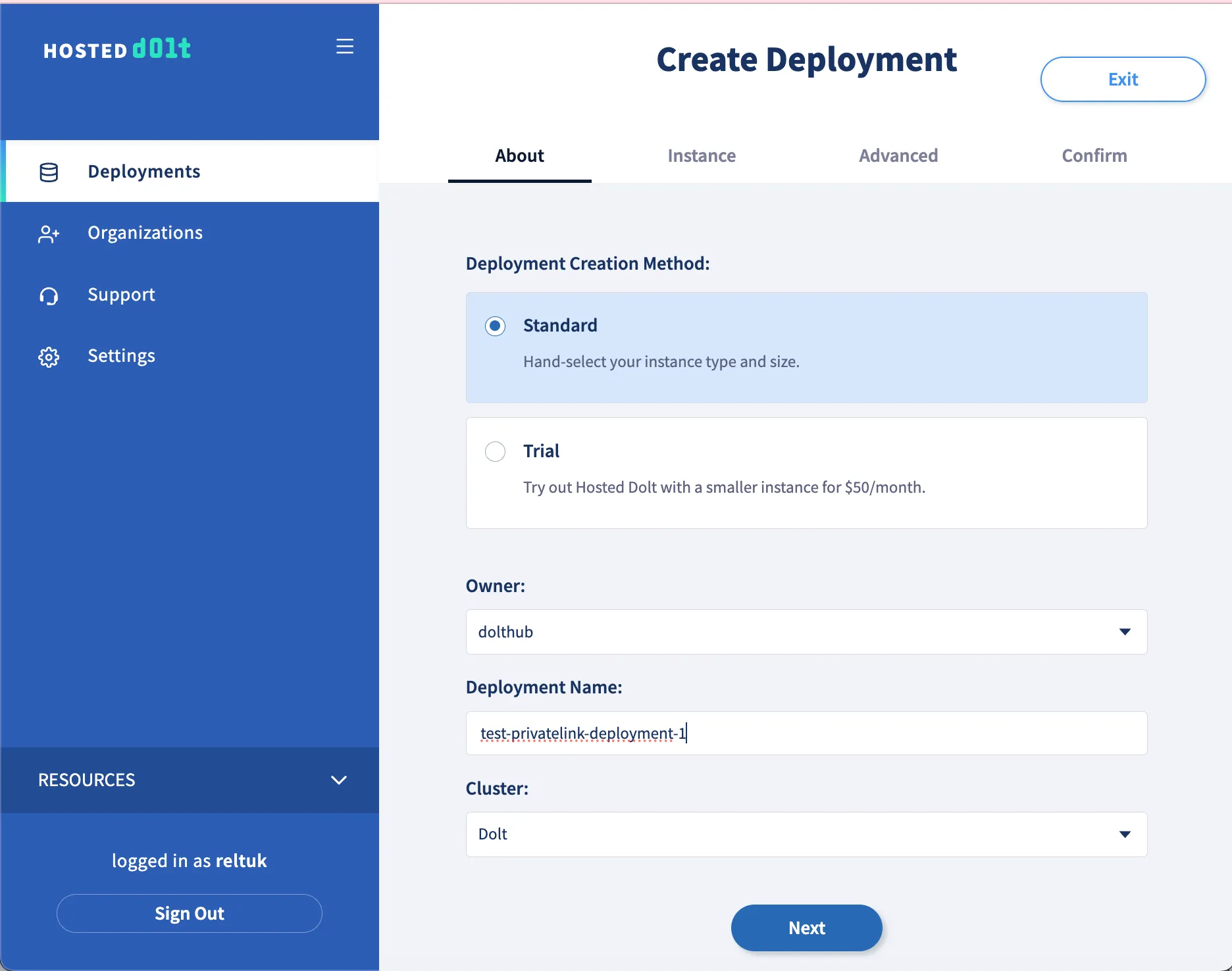Open the Confirm tab

(x=1094, y=156)
